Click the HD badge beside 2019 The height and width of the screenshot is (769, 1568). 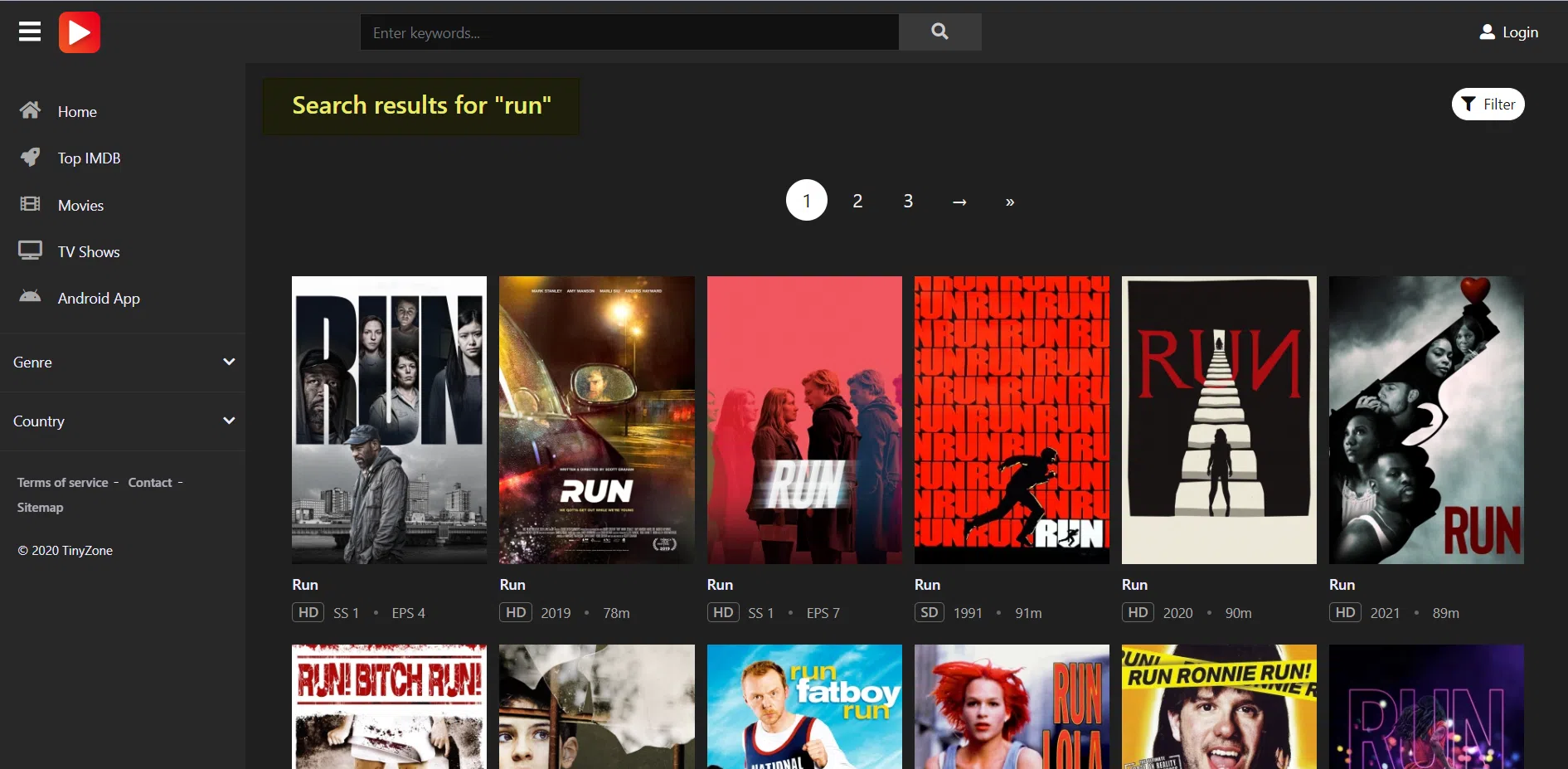[516, 612]
